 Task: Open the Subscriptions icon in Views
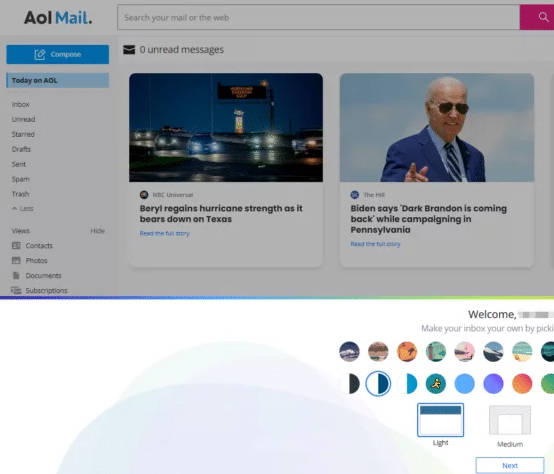coord(16,290)
